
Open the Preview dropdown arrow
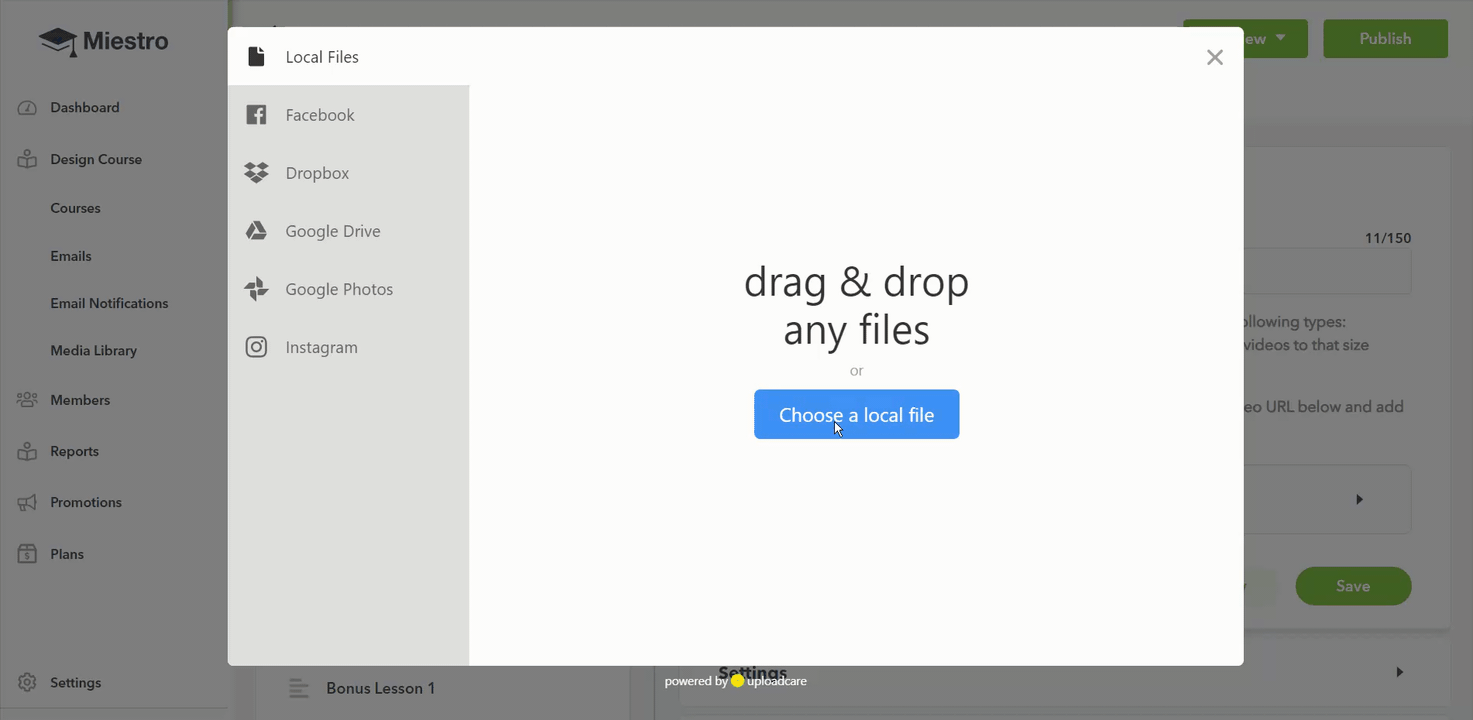point(1281,38)
